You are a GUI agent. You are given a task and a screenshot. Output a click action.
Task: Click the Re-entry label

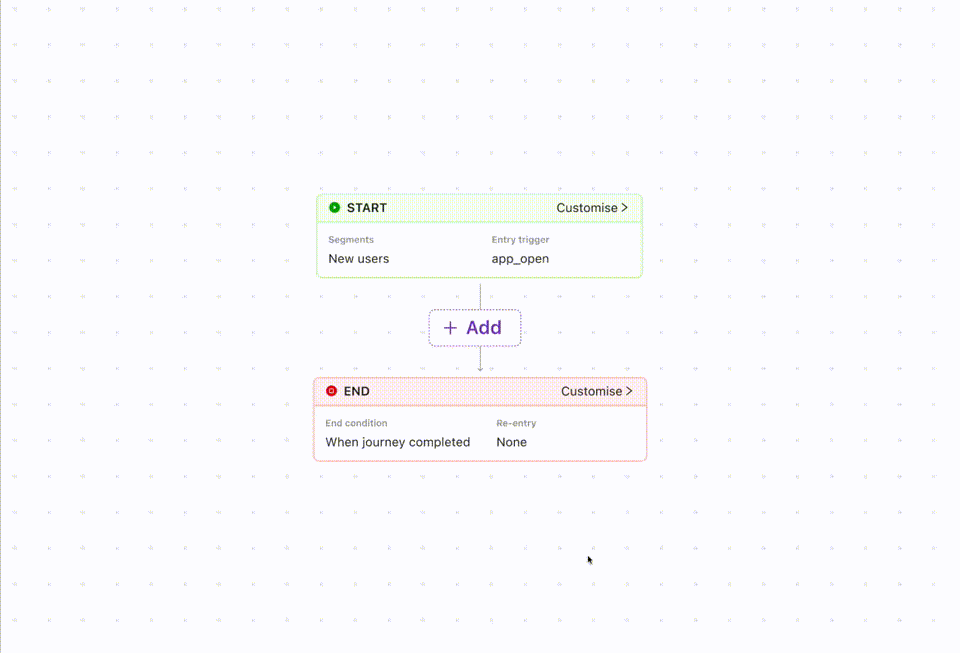(x=516, y=423)
